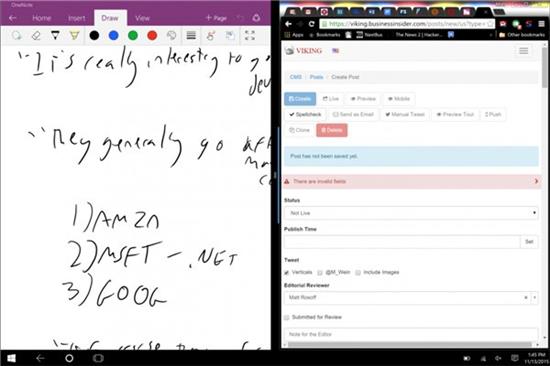Click the red Delete button
This screenshot has width=550, height=366.
[331, 130]
